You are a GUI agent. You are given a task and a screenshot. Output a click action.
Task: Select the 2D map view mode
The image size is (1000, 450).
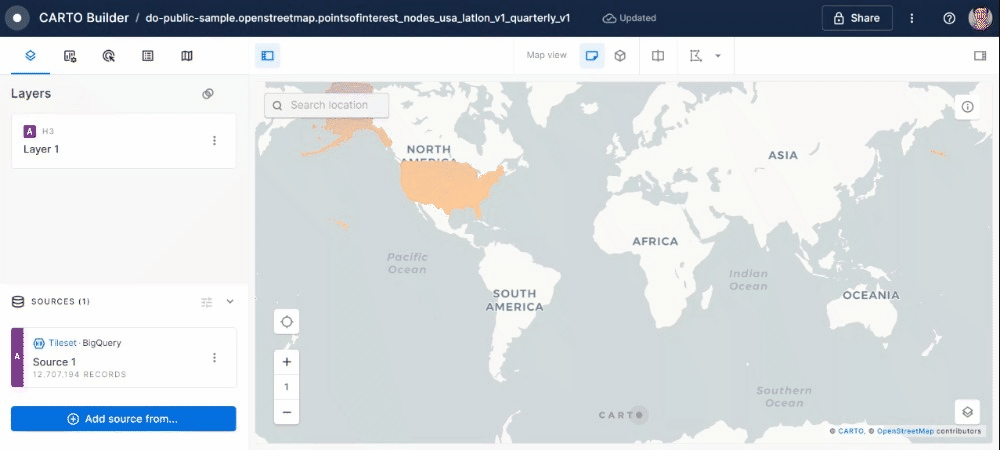pos(592,56)
